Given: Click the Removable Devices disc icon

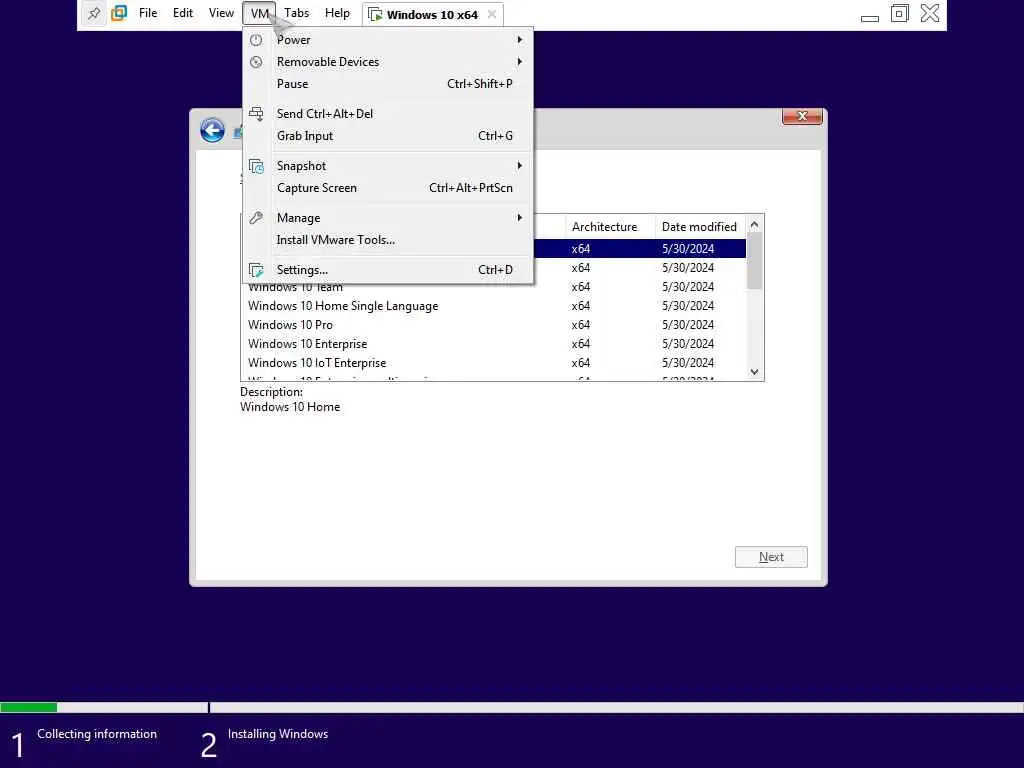Looking at the screenshot, I should click(256, 62).
